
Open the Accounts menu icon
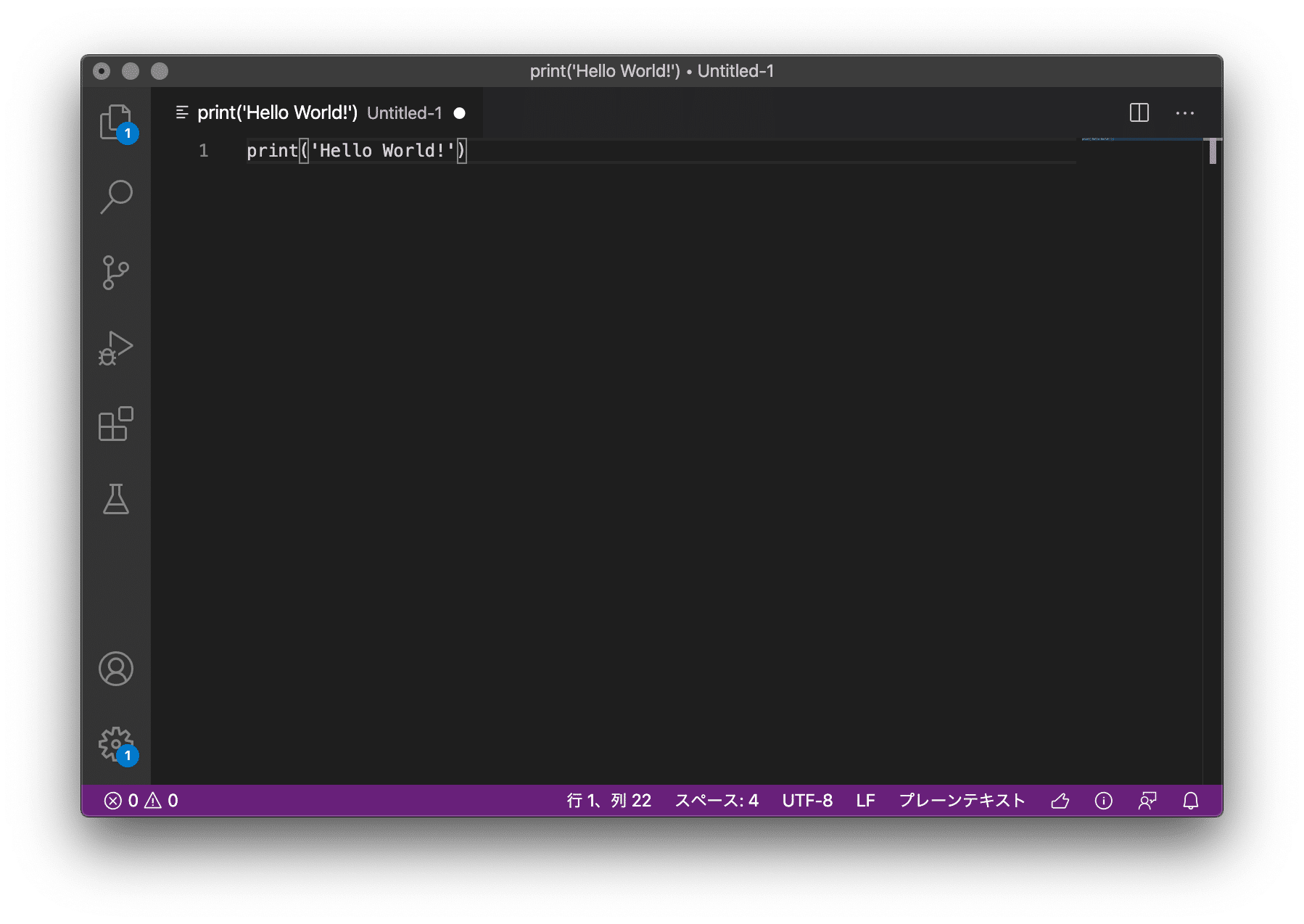(115, 669)
